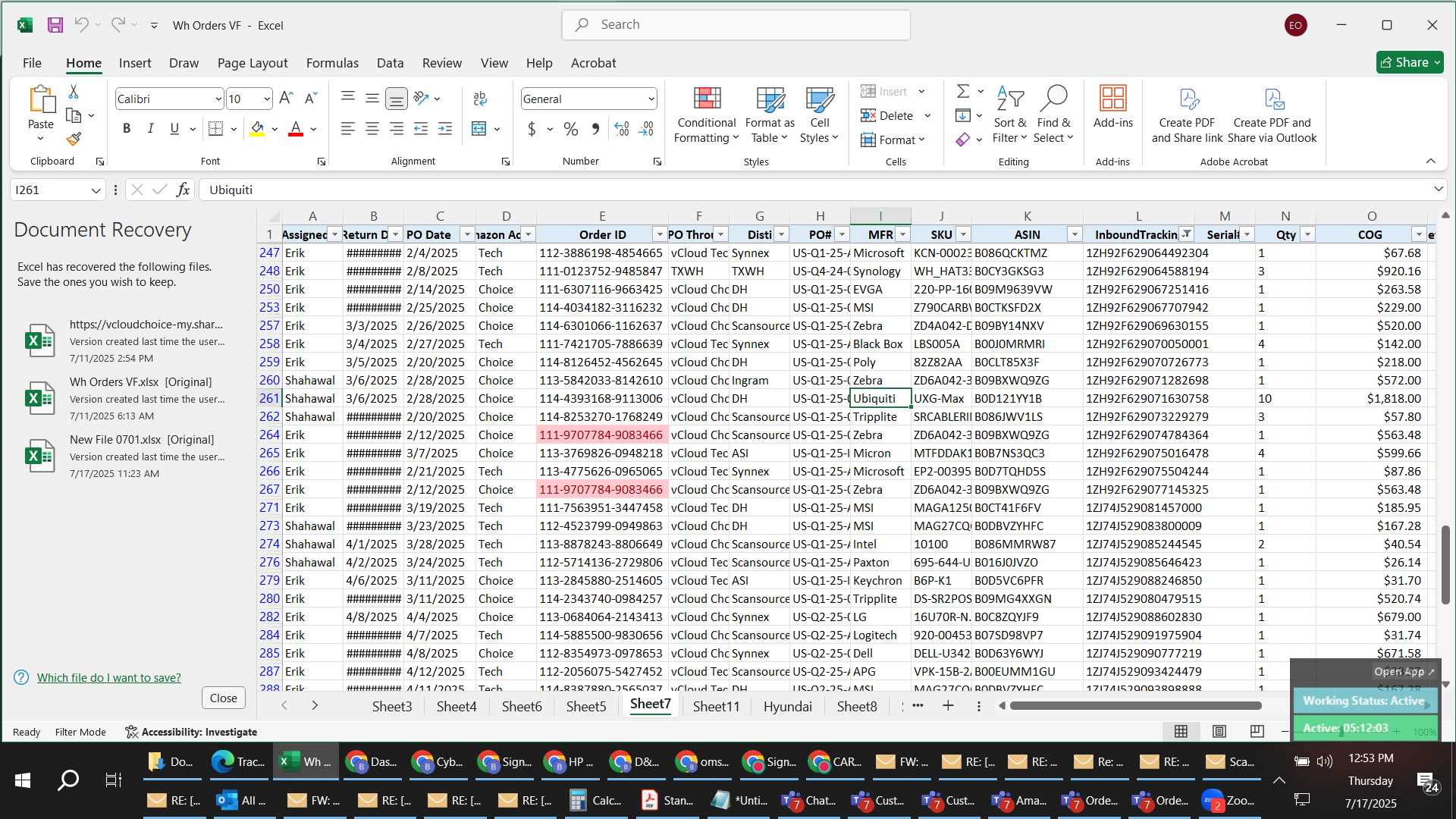Toggle Bold formatting
The height and width of the screenshot is (819, 1456).
pos(127,129)
